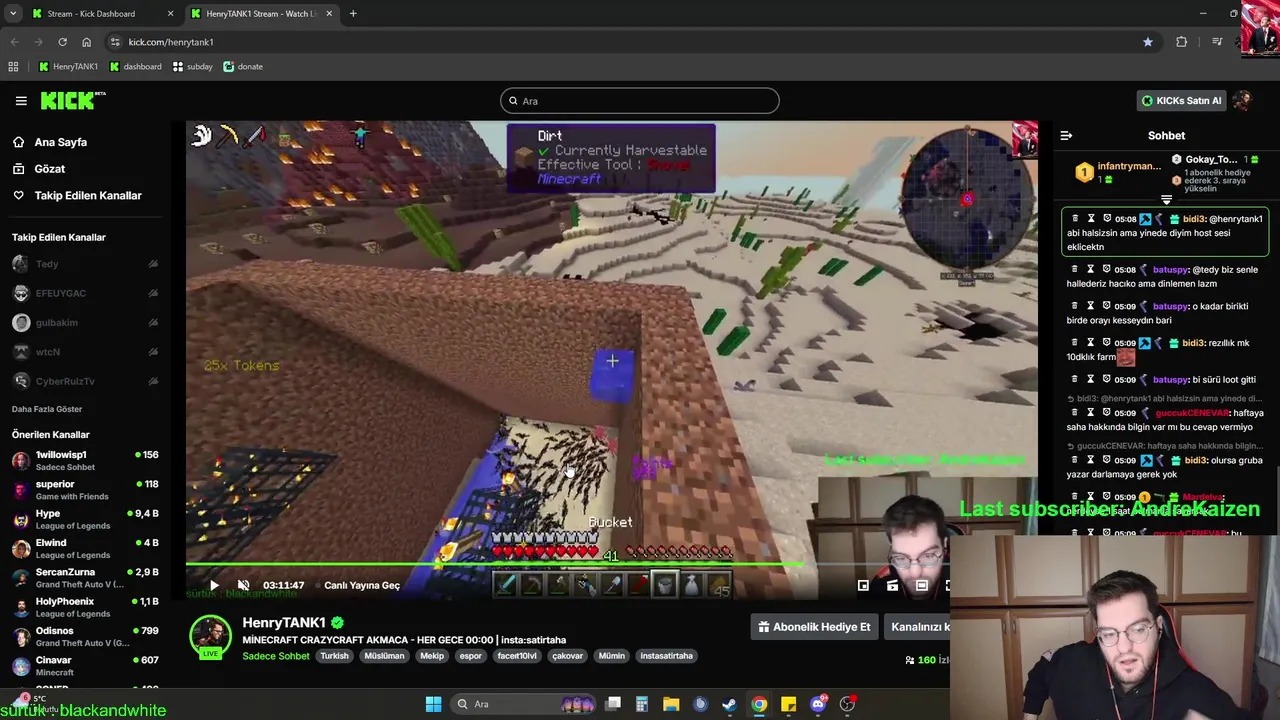Open a new browser tab
This screenshot has height=720, width=1280.
point(353,14)
